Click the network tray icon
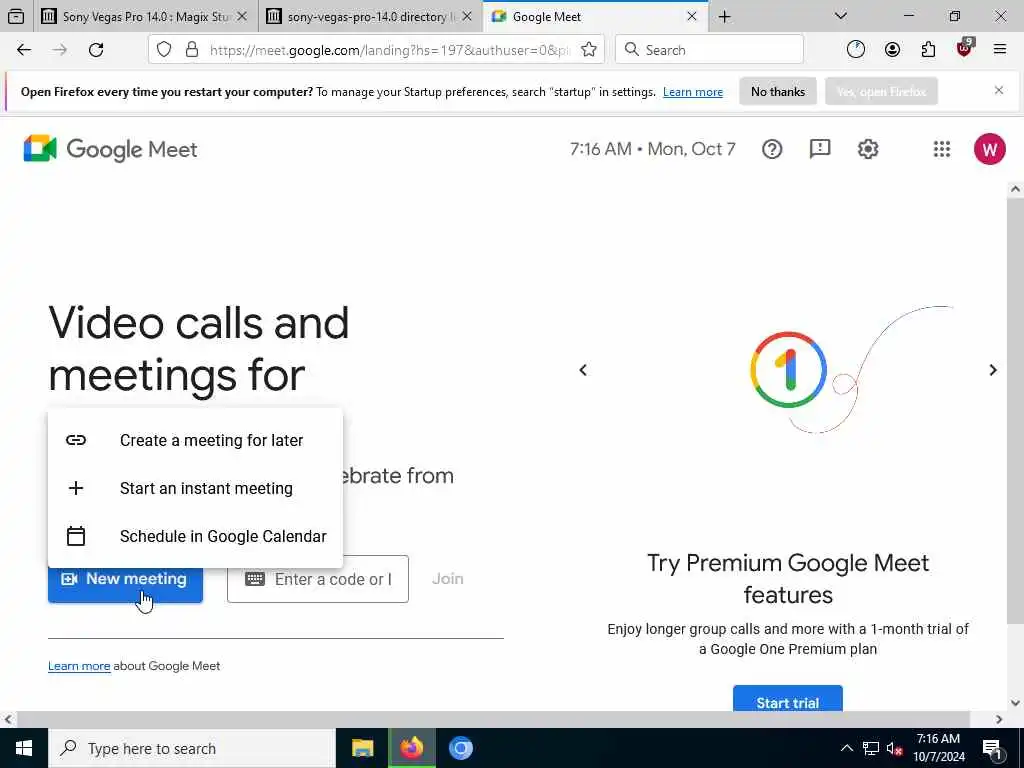The width and height of the screenshot is (1024, 768). [x=871, y=748]
